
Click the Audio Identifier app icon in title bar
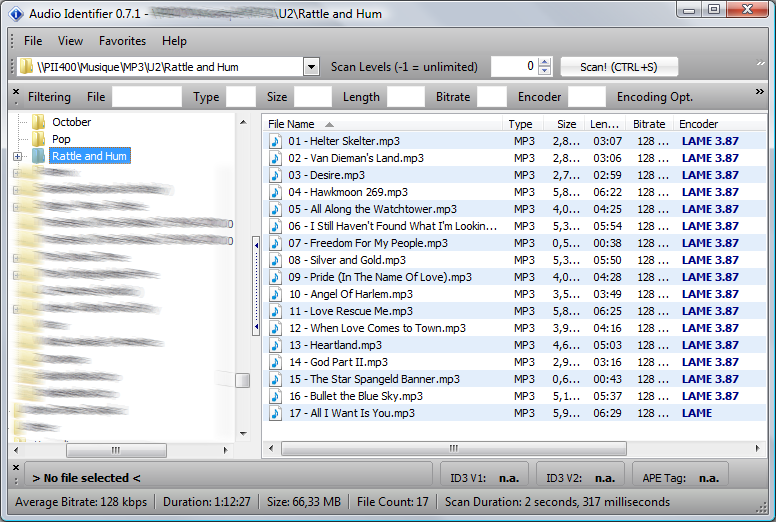[x=16, y=14]
